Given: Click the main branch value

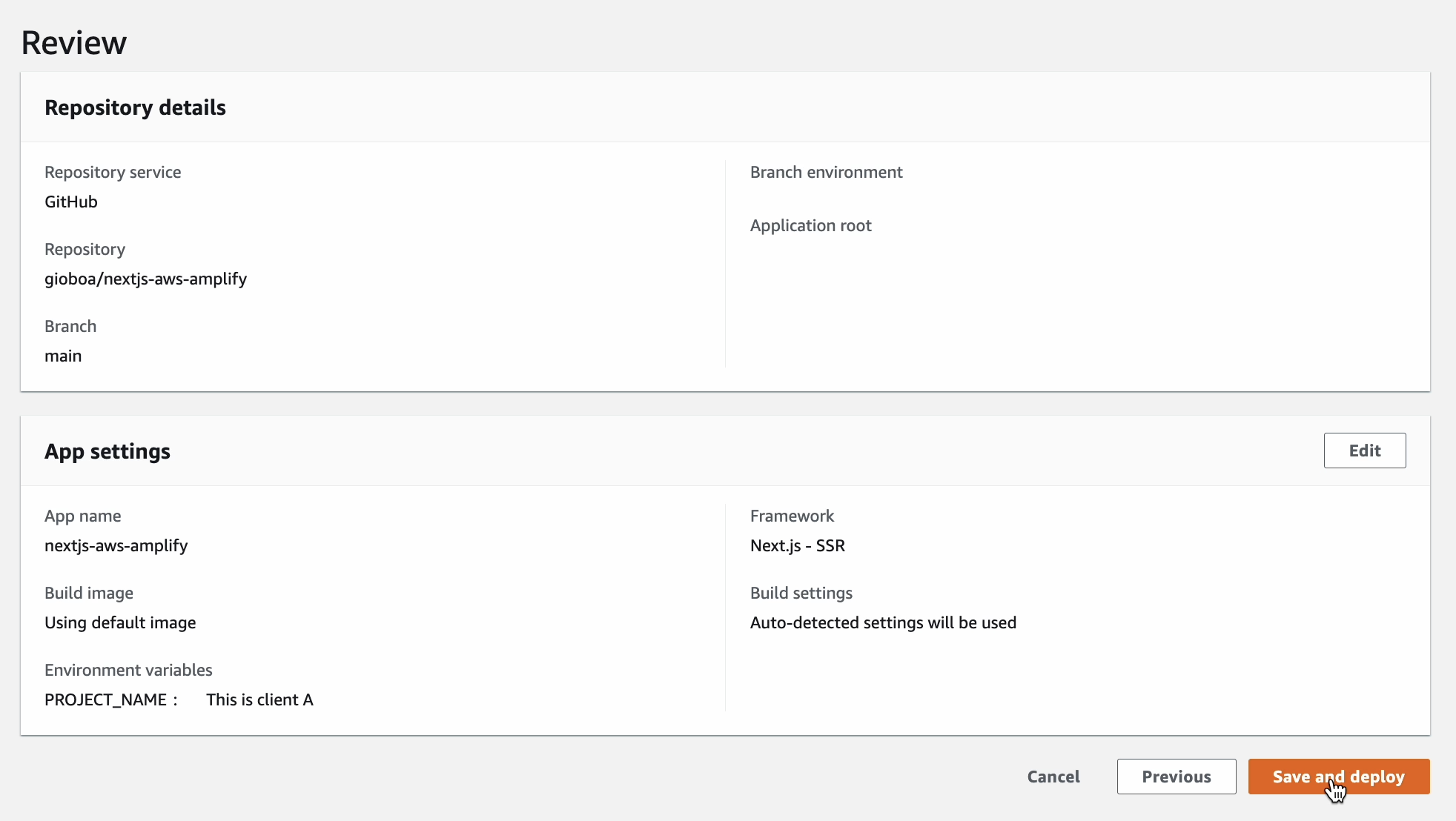Looking at the screenshot, I should [63, 356].
